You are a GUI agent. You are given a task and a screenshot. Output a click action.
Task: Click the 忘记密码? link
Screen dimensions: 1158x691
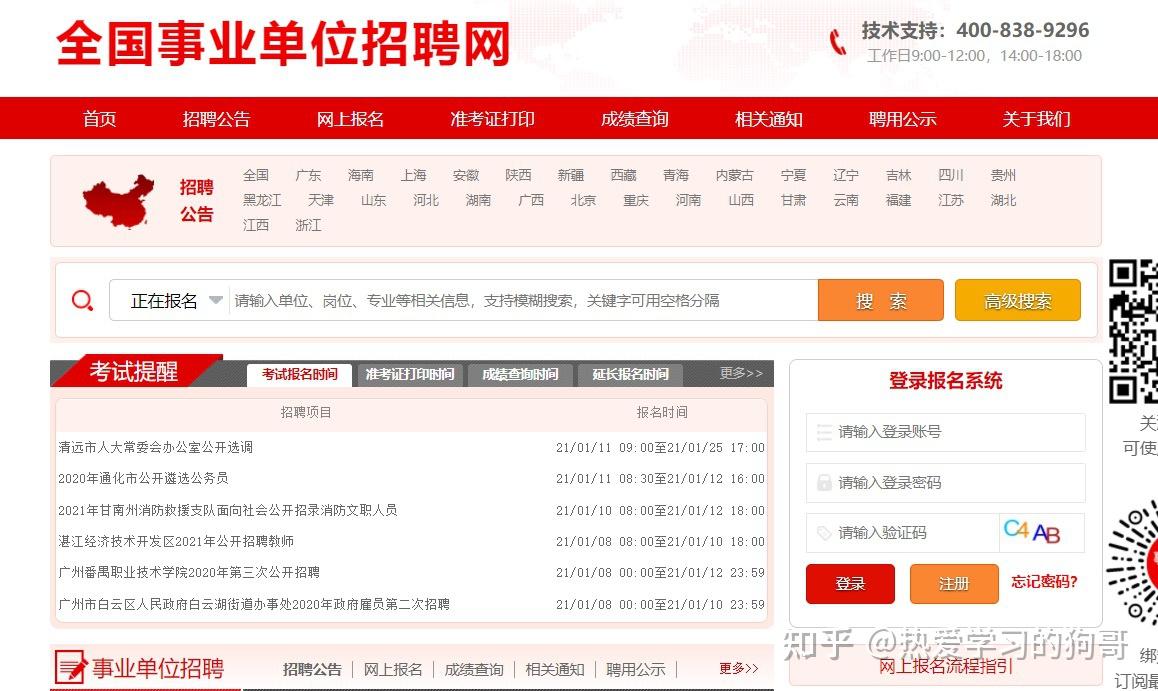point(1044,582)
